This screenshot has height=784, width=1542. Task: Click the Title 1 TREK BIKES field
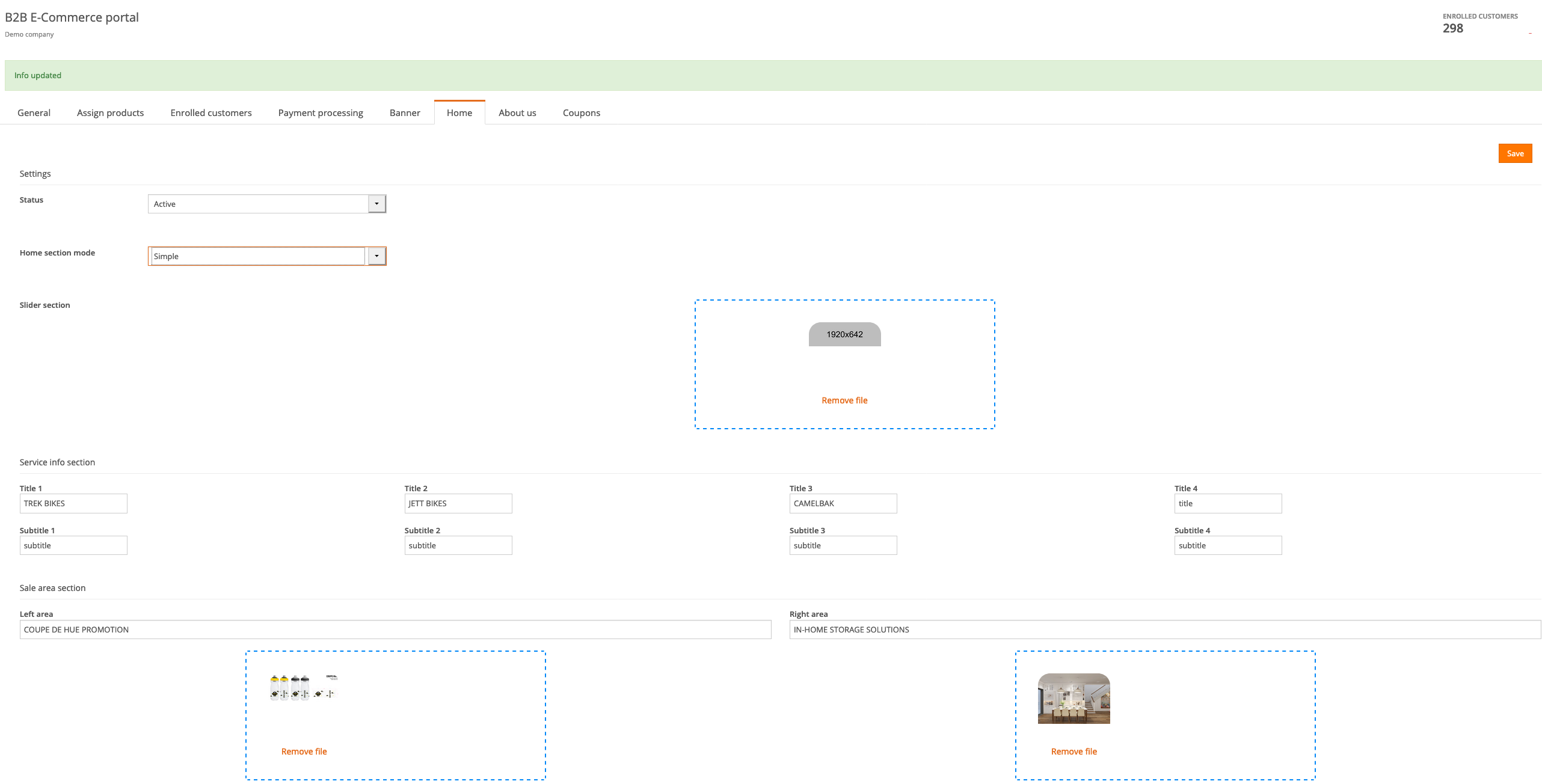point(73,504)
